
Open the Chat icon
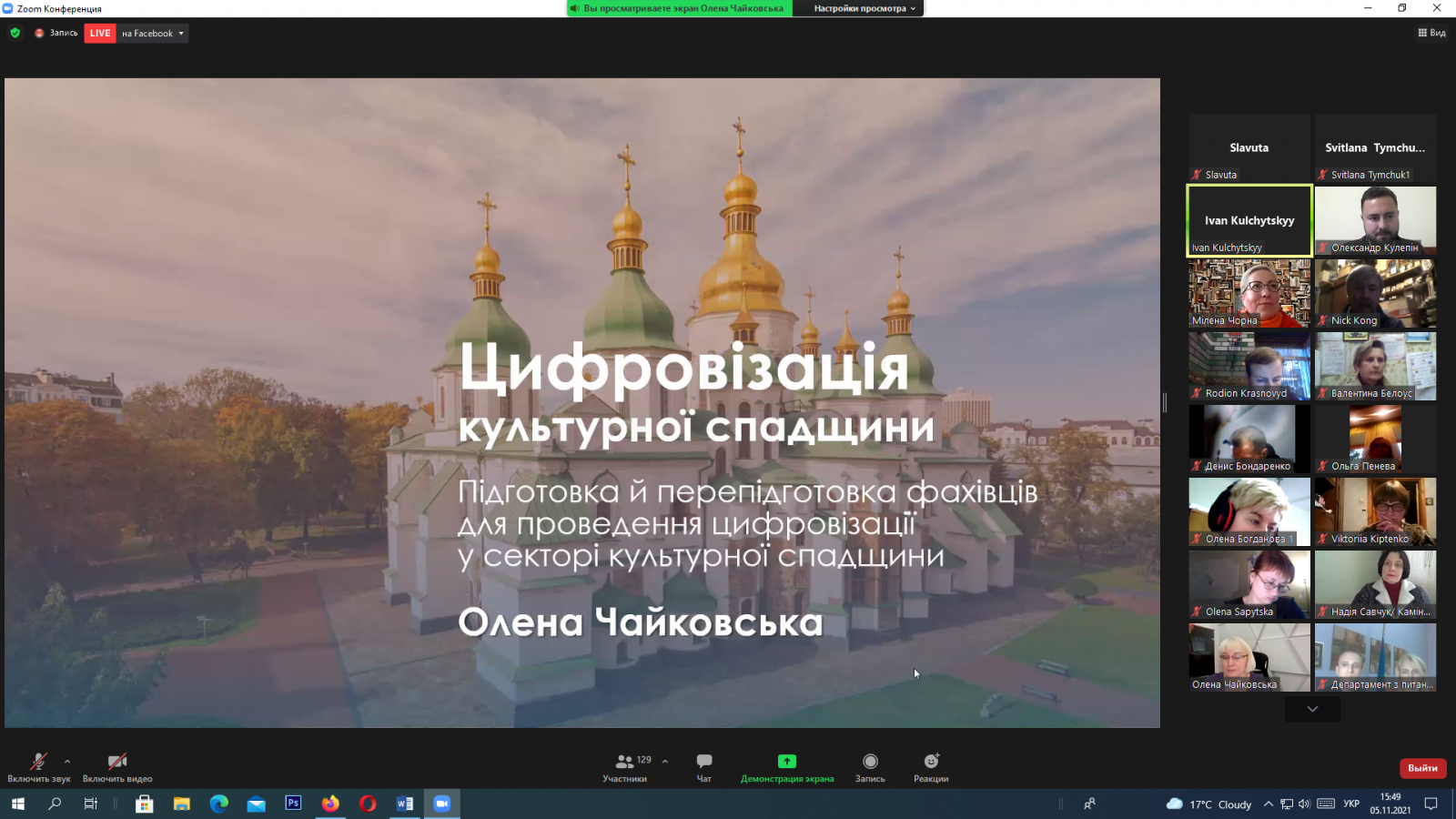click(704, 762)
